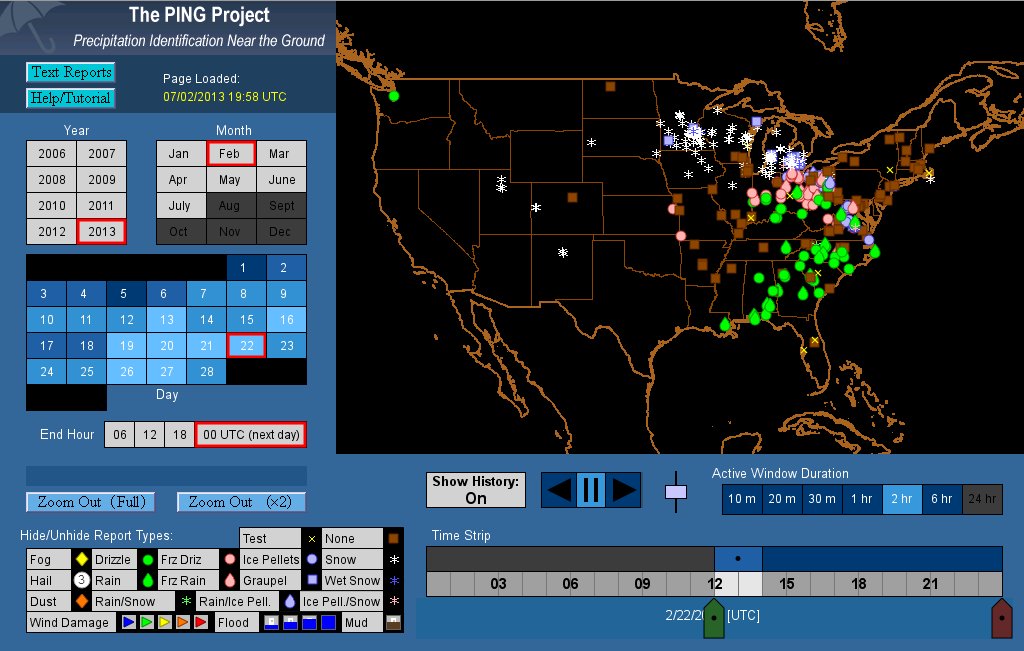Toggle Show History on/off
This screenshot has height=651, width=1024.
point(475,490)
